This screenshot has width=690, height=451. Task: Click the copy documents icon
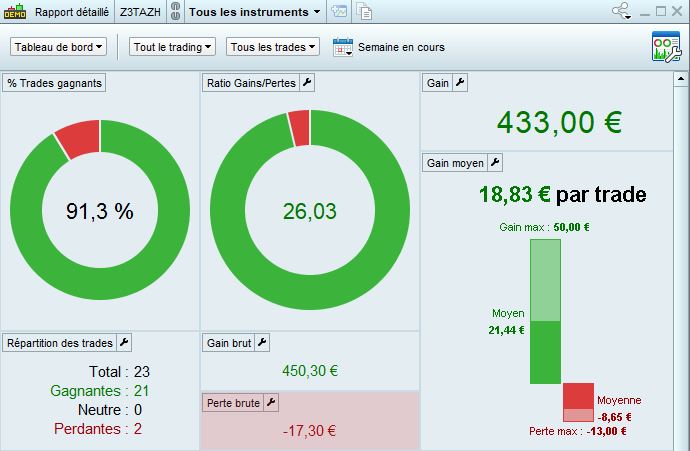364,12
